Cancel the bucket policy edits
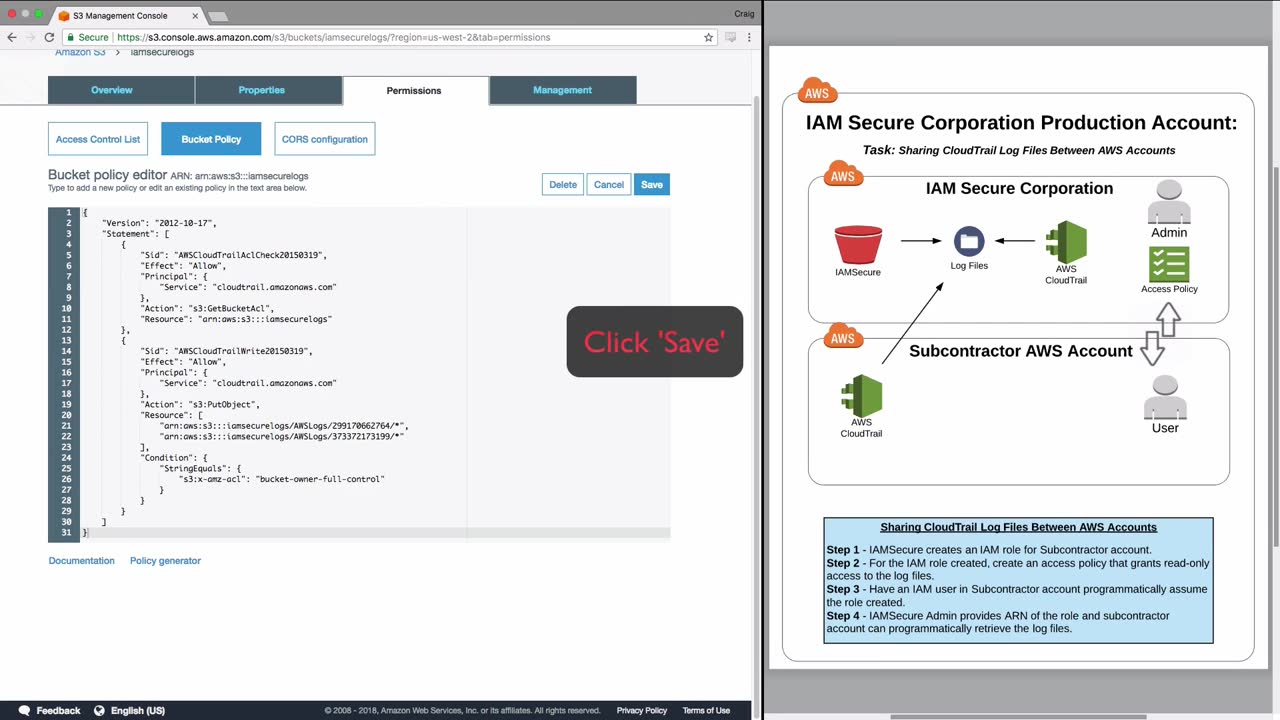Viewport: 1280px width, 720px height. (609, 184)
